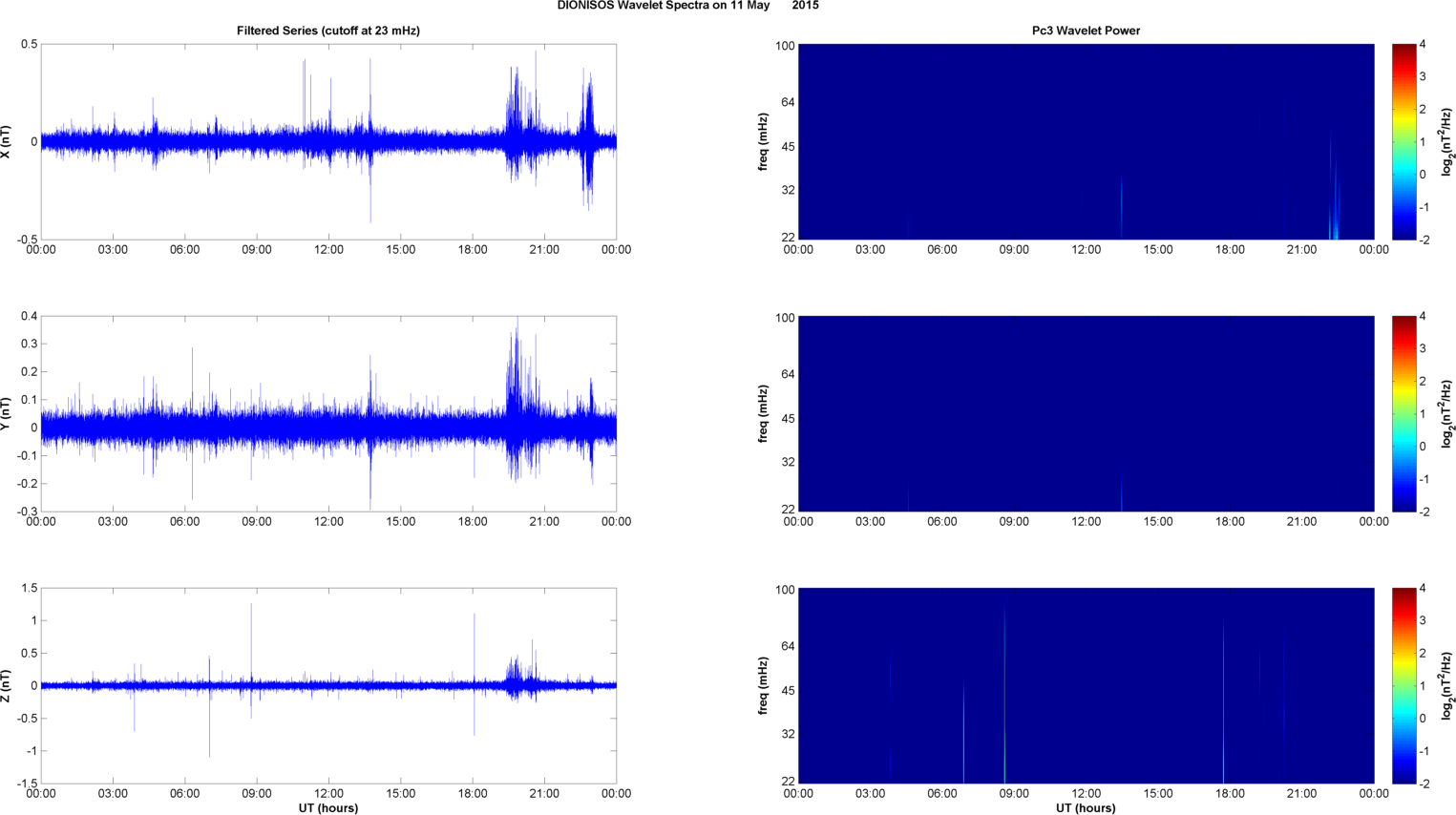Click the '0' tick on the middle colorbar
The image size is (1456, 815).
[x=1423, y=446]
